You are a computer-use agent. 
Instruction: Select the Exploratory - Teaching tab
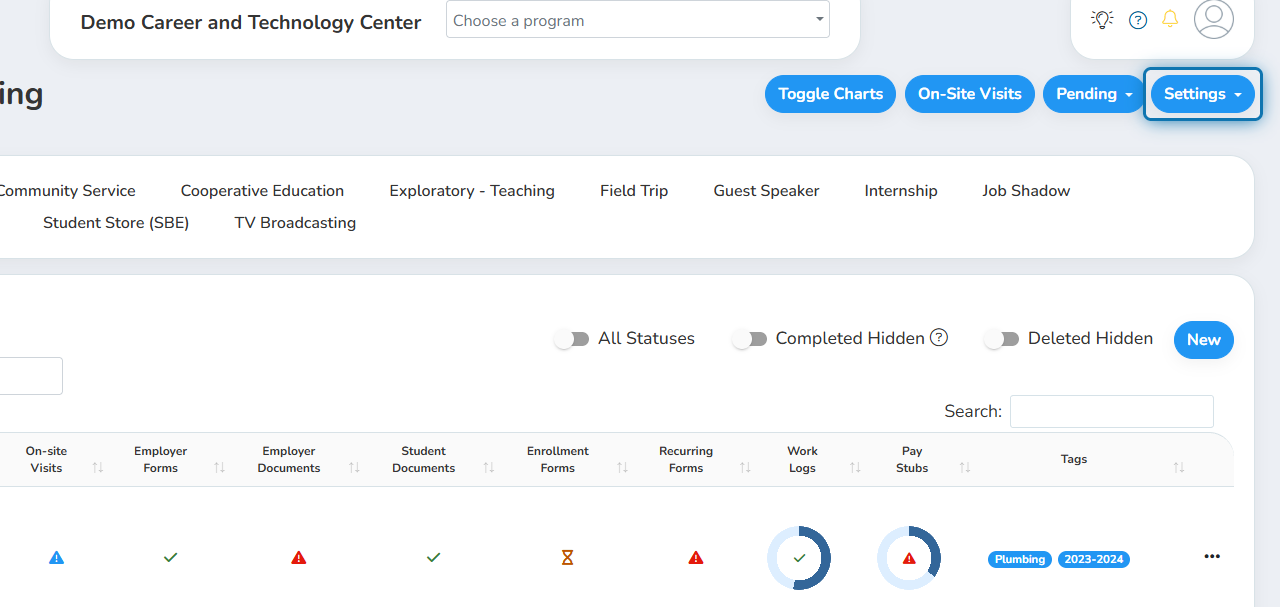pyautogui.click(x=472, y=190)
